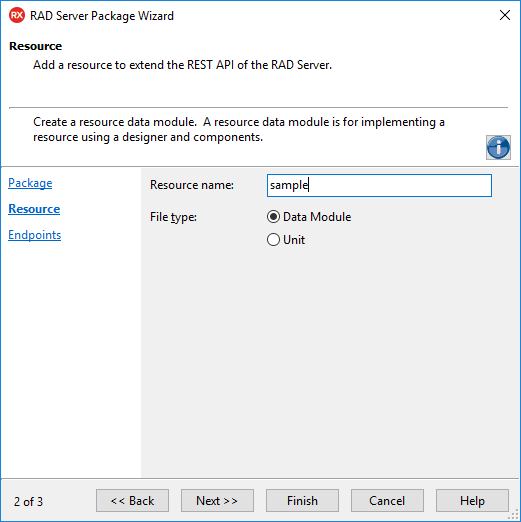Click the '2 of 3' page indicator
521x522 pixels.
pos(28,502)
